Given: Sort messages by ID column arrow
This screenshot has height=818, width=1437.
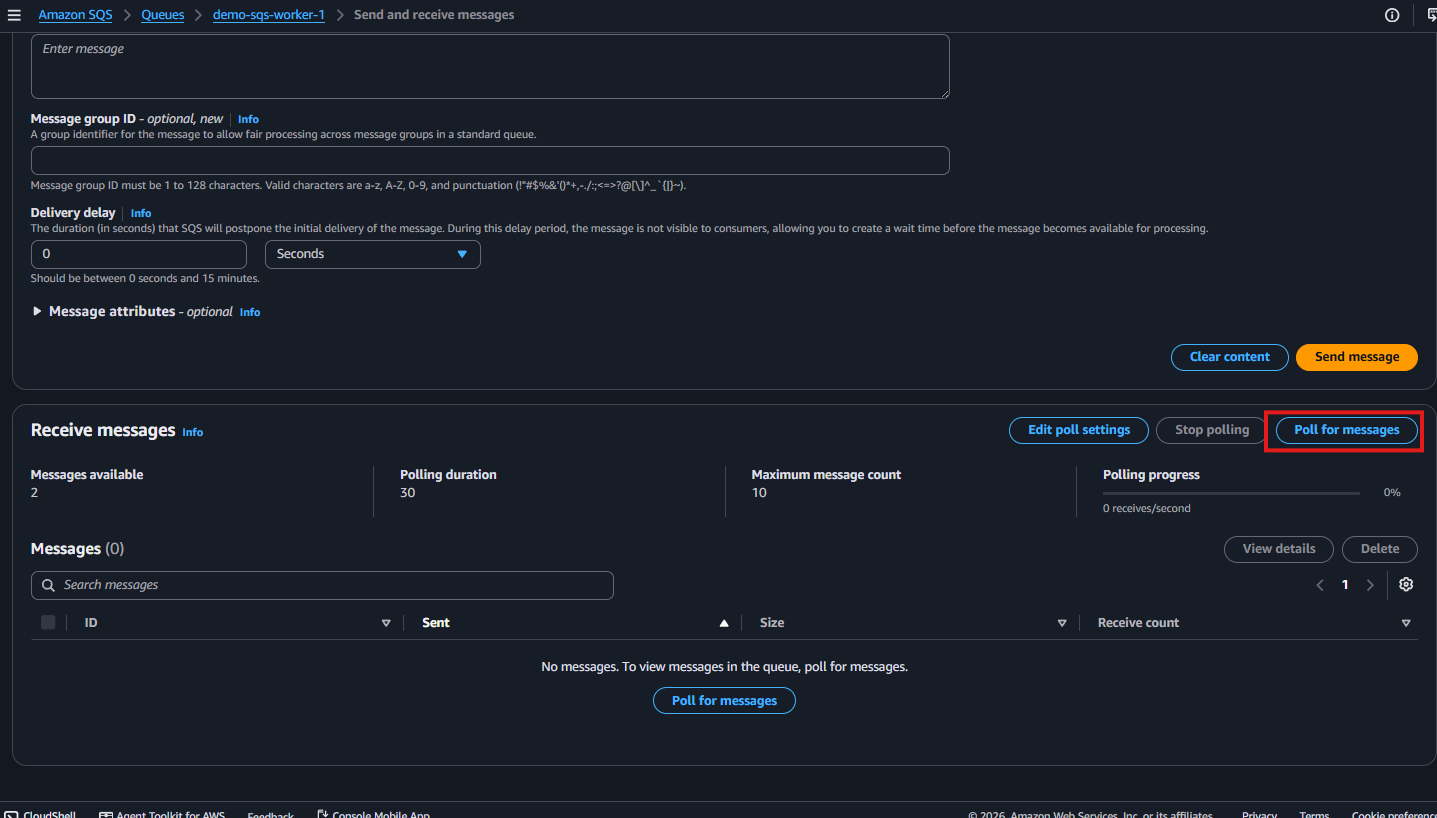Looking at the screenshot, I should 386,623.
